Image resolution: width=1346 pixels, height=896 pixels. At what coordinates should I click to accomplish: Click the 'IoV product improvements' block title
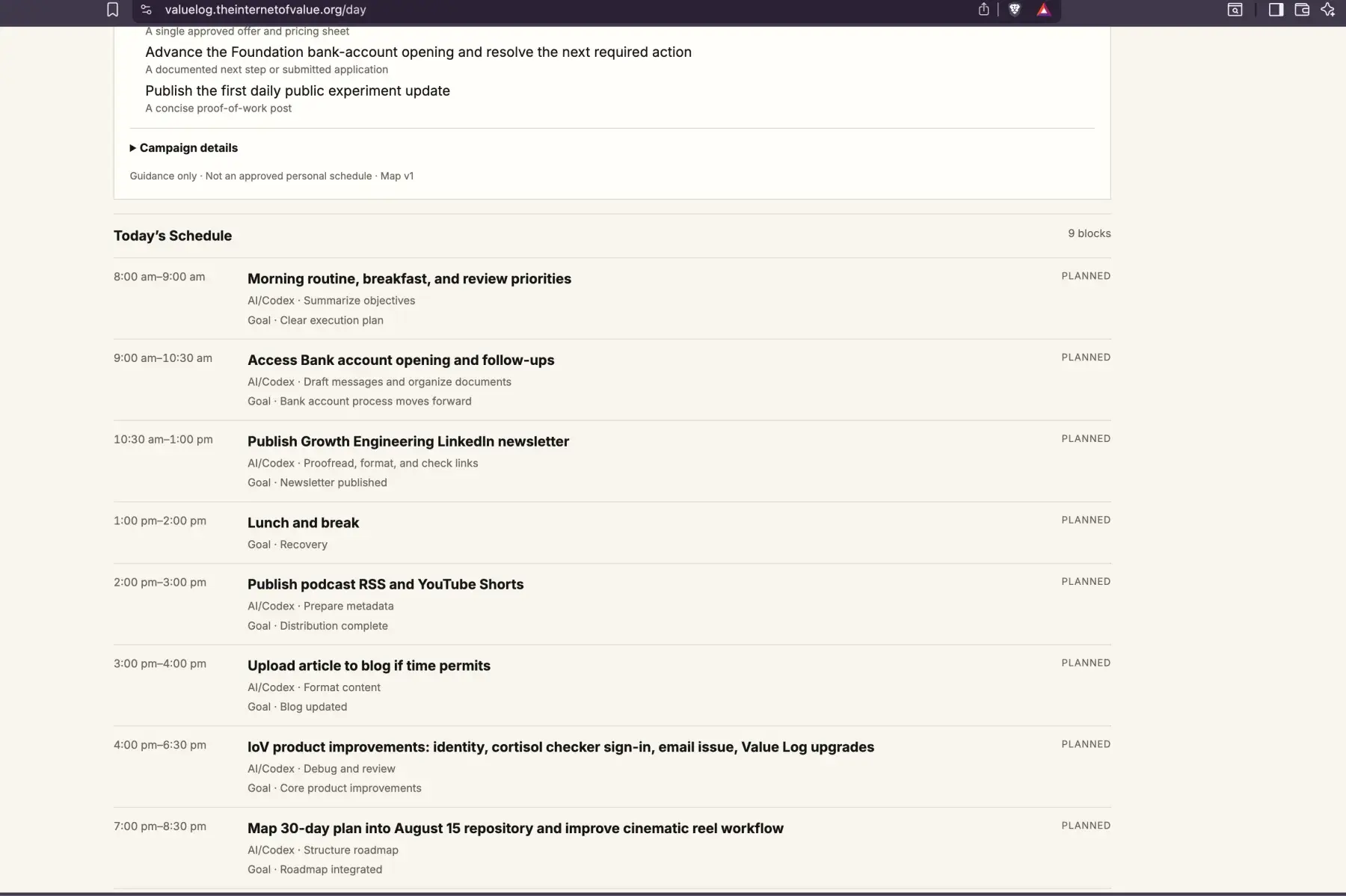tap(561, 747)
